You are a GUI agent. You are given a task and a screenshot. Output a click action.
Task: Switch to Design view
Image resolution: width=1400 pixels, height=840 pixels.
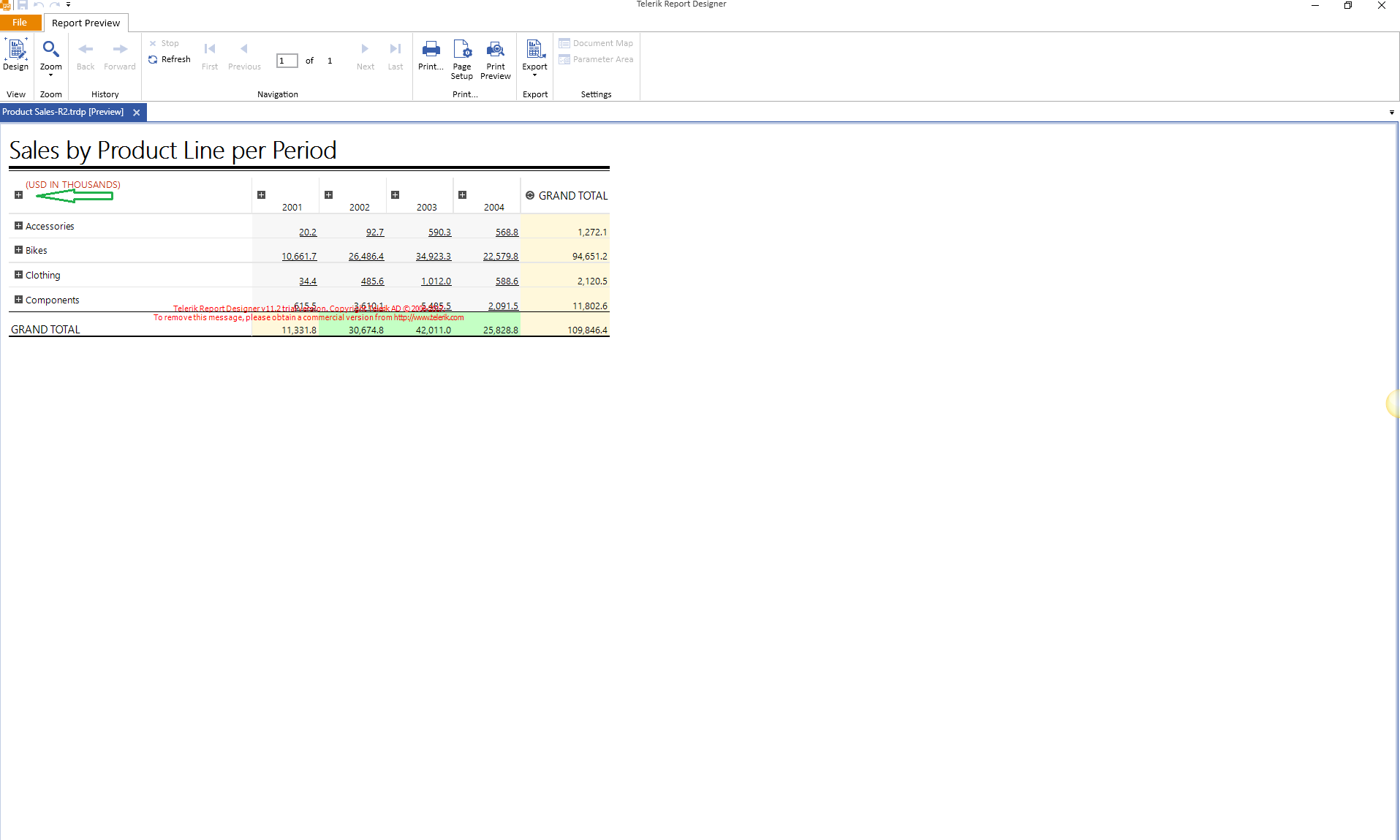pyautogui.click(x=16, y=56)
